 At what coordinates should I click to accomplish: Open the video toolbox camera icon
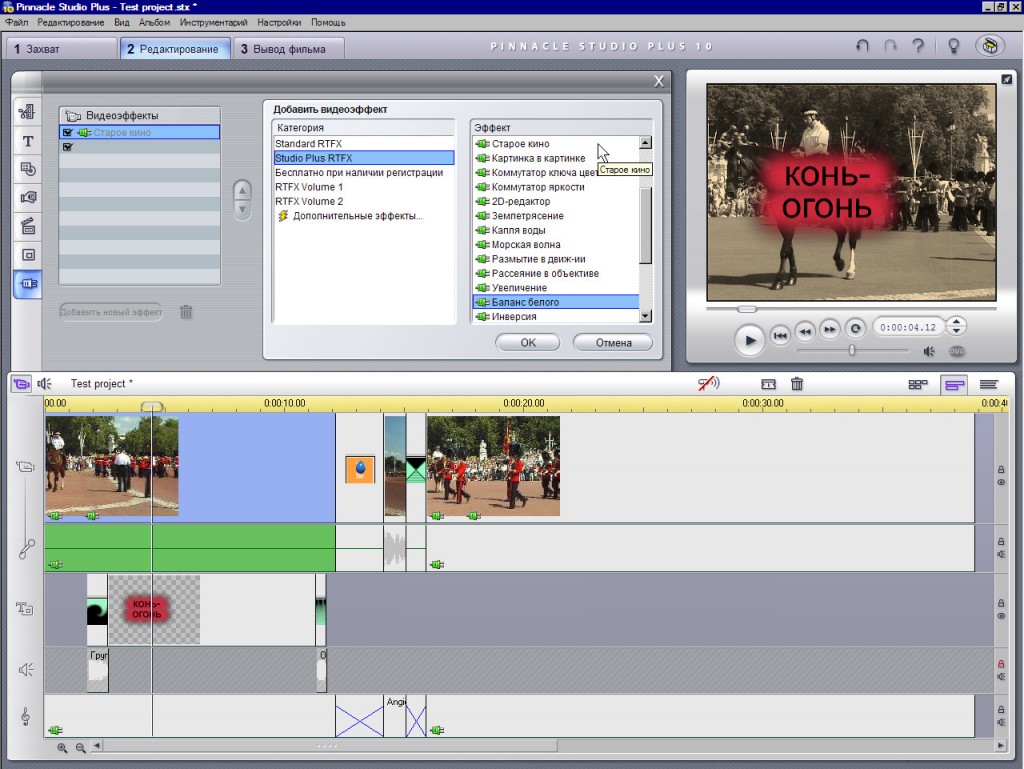point(22,384)
